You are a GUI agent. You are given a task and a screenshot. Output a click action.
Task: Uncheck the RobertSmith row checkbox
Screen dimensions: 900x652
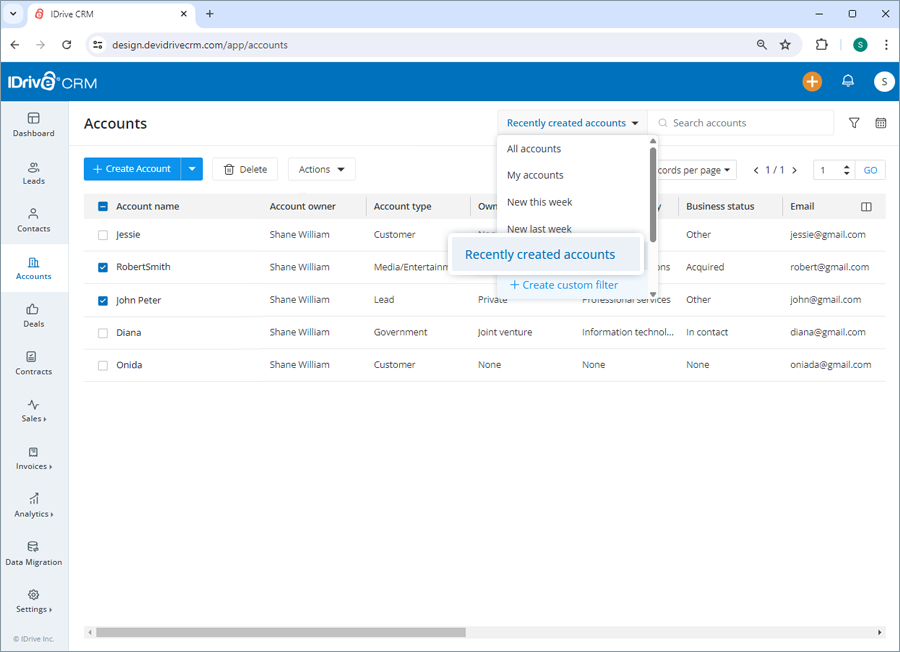pyautogui.click(x=103, y=267)
